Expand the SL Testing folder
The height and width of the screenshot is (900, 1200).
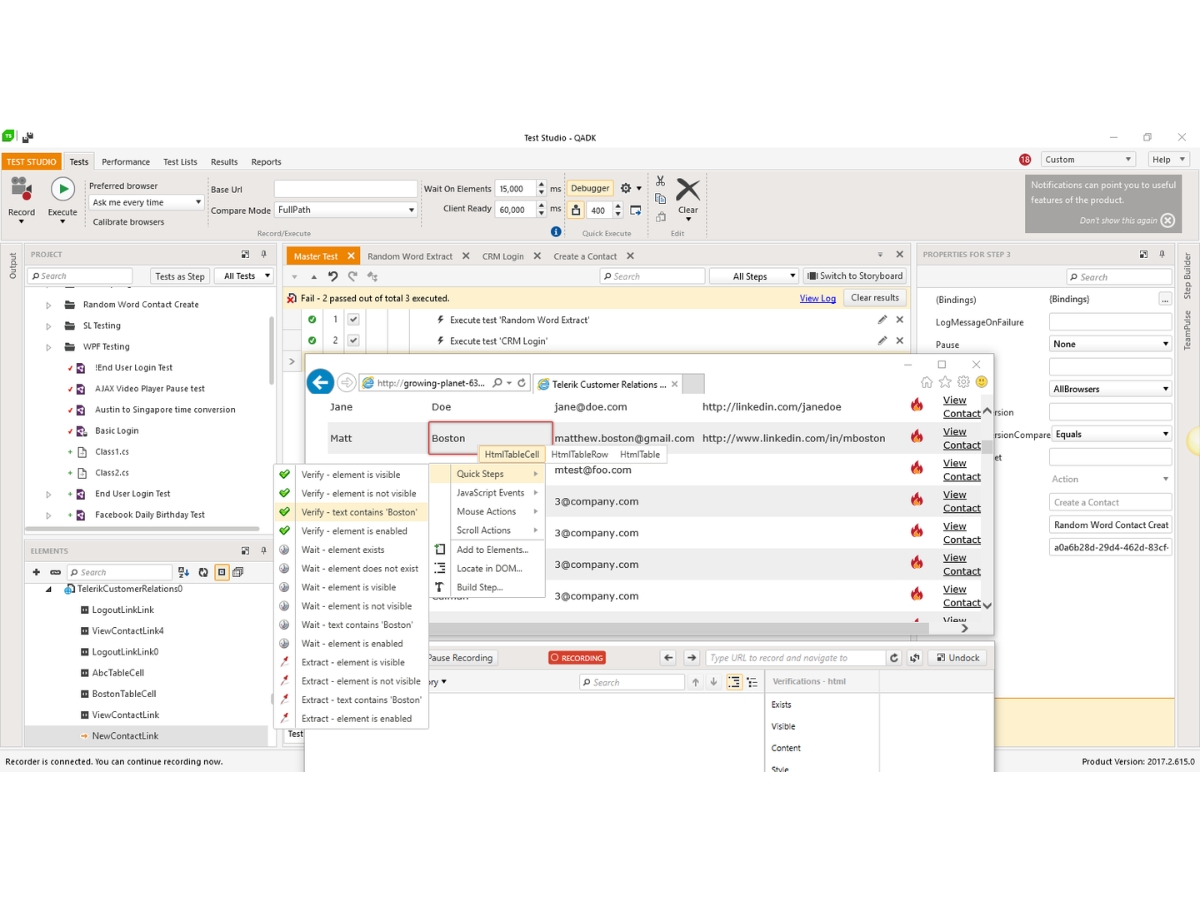[x=48, y=326]
